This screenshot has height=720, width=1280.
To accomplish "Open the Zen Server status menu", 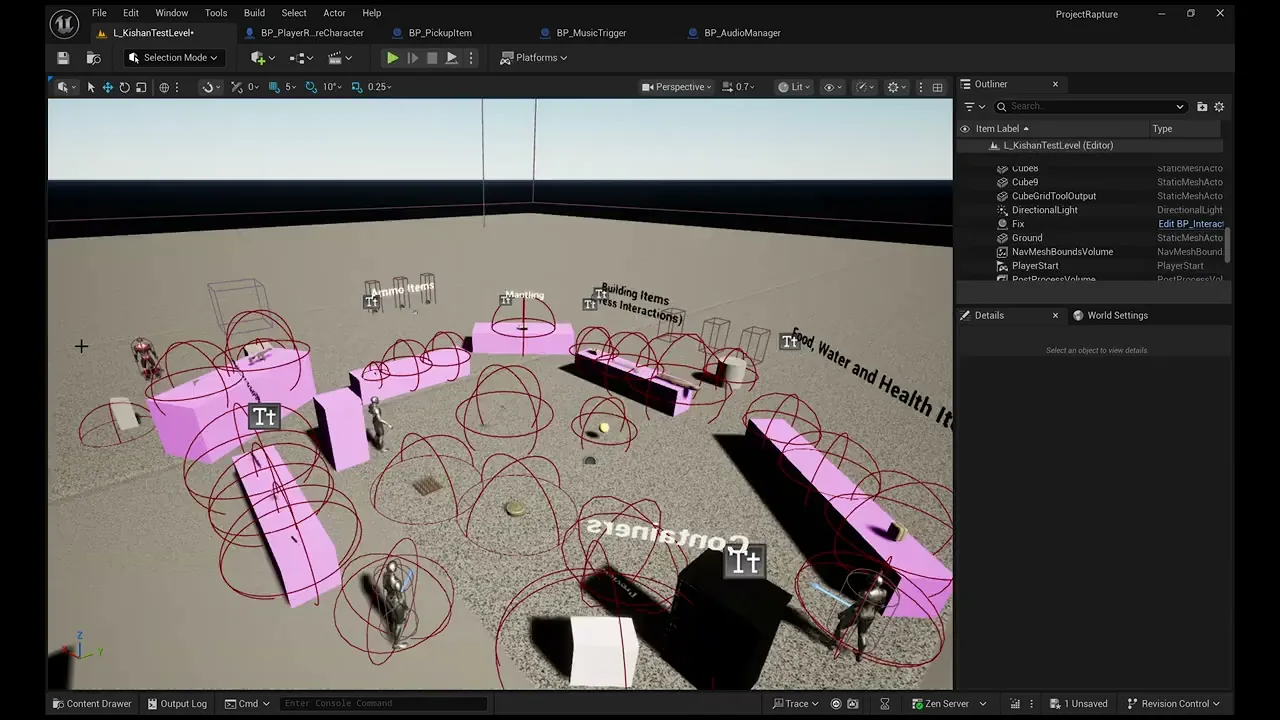I will point(949,704).
